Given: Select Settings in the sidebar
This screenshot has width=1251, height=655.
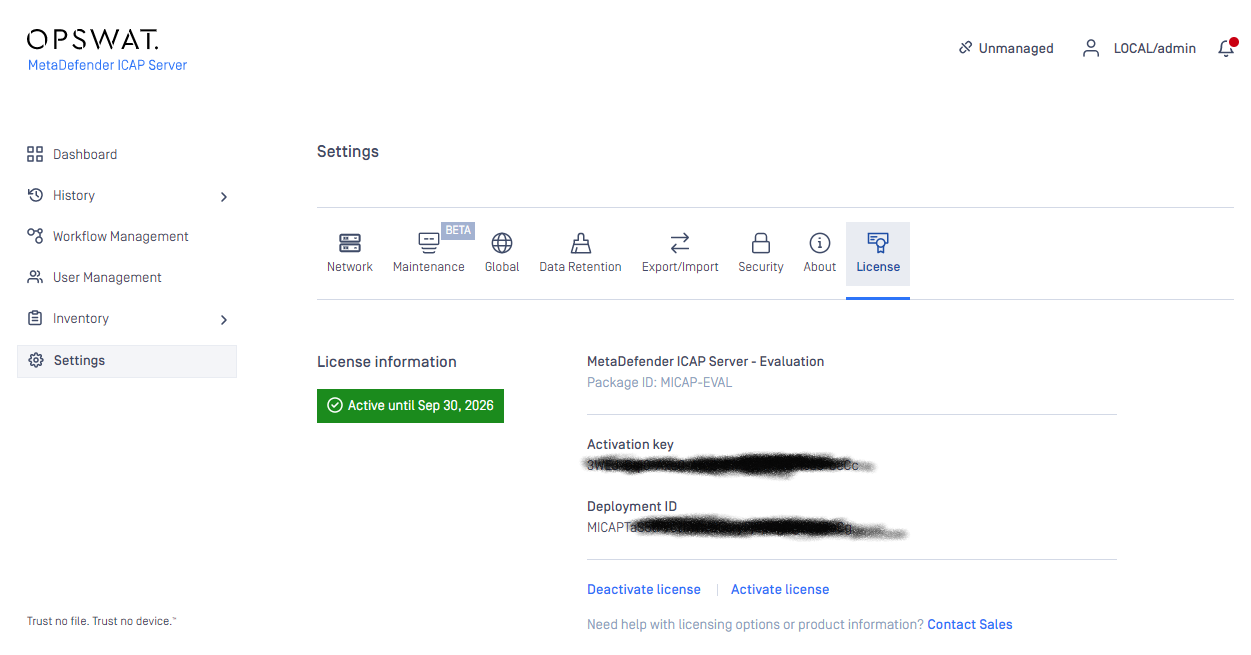Looking at the screenshot, I should click(127, 361).
